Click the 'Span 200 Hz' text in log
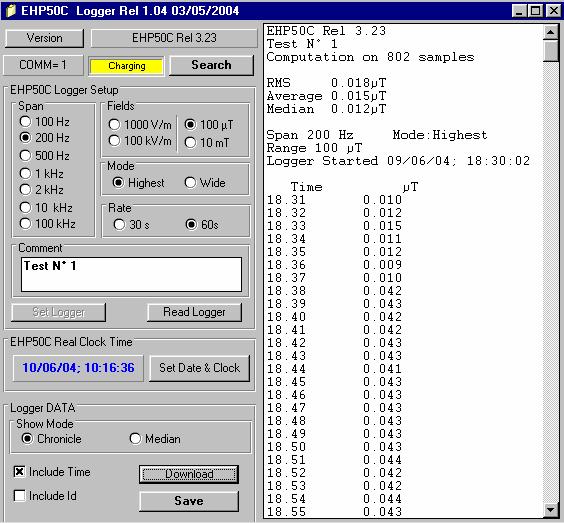 pyautogui.click(x=310, y=135)
